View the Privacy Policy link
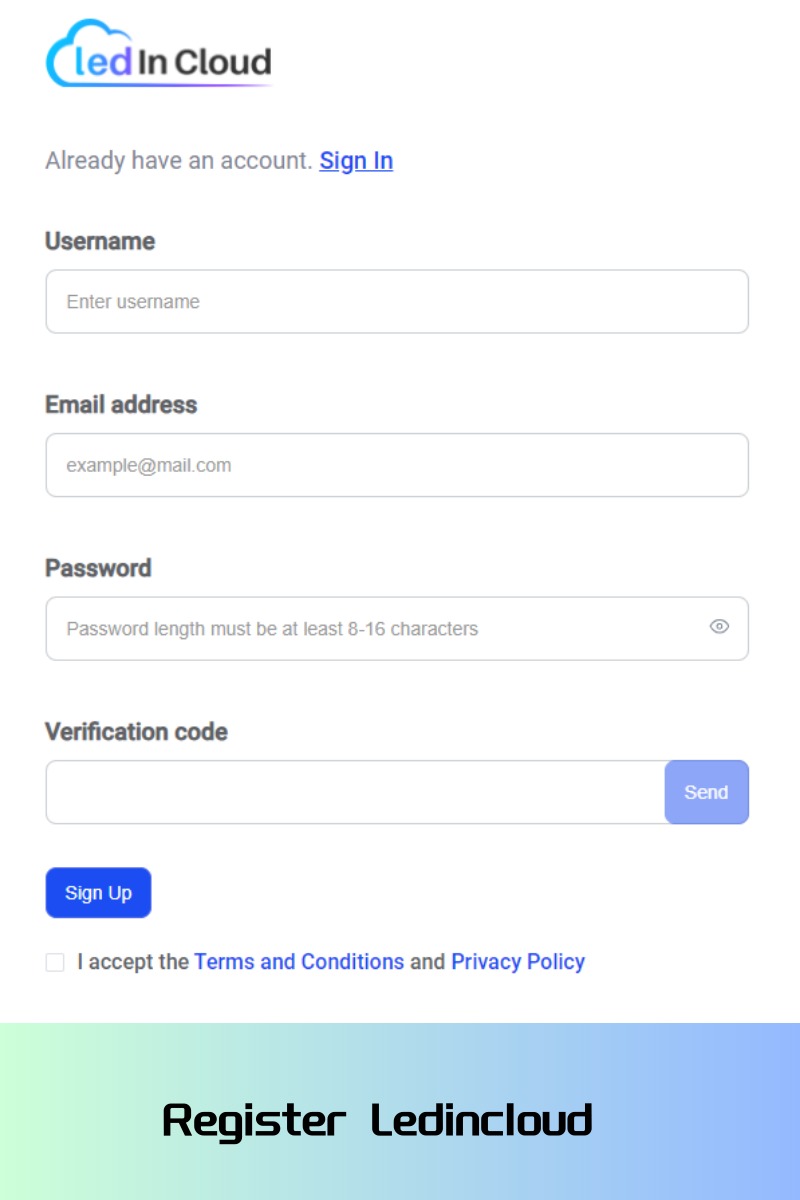 (x=518, y=962)
